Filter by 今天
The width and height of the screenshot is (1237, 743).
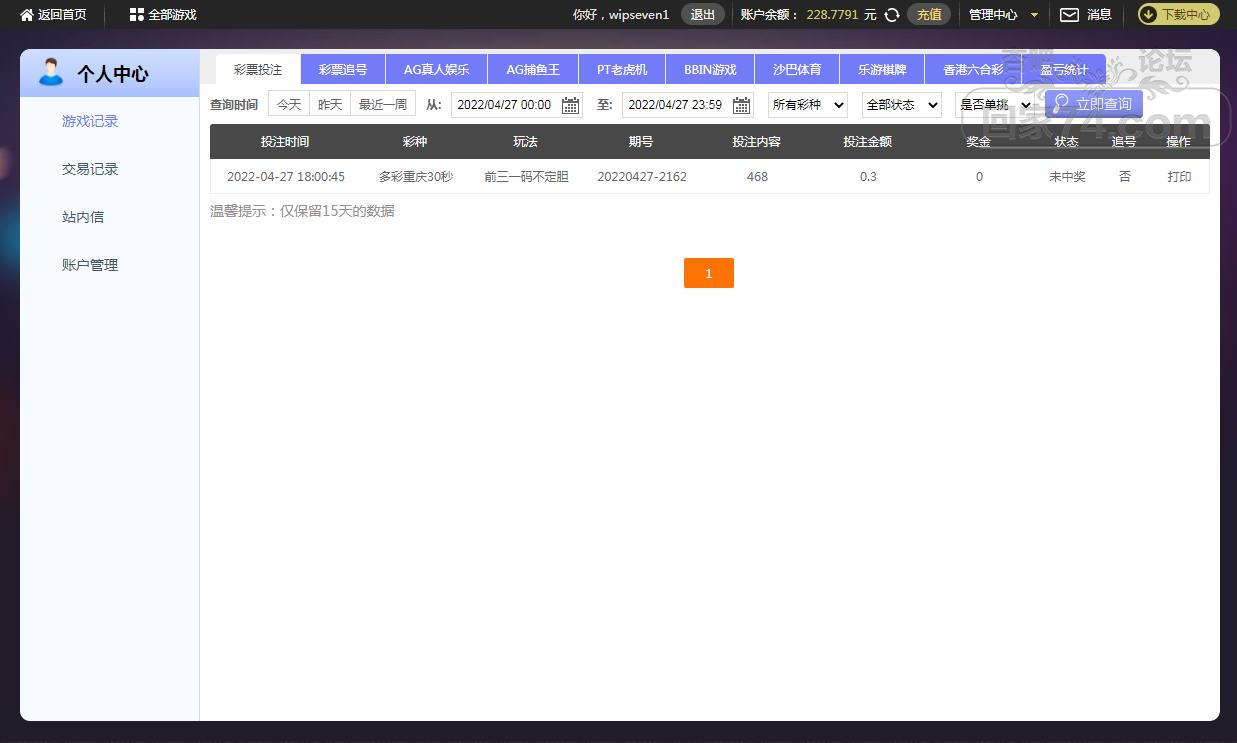pos(289,104)
